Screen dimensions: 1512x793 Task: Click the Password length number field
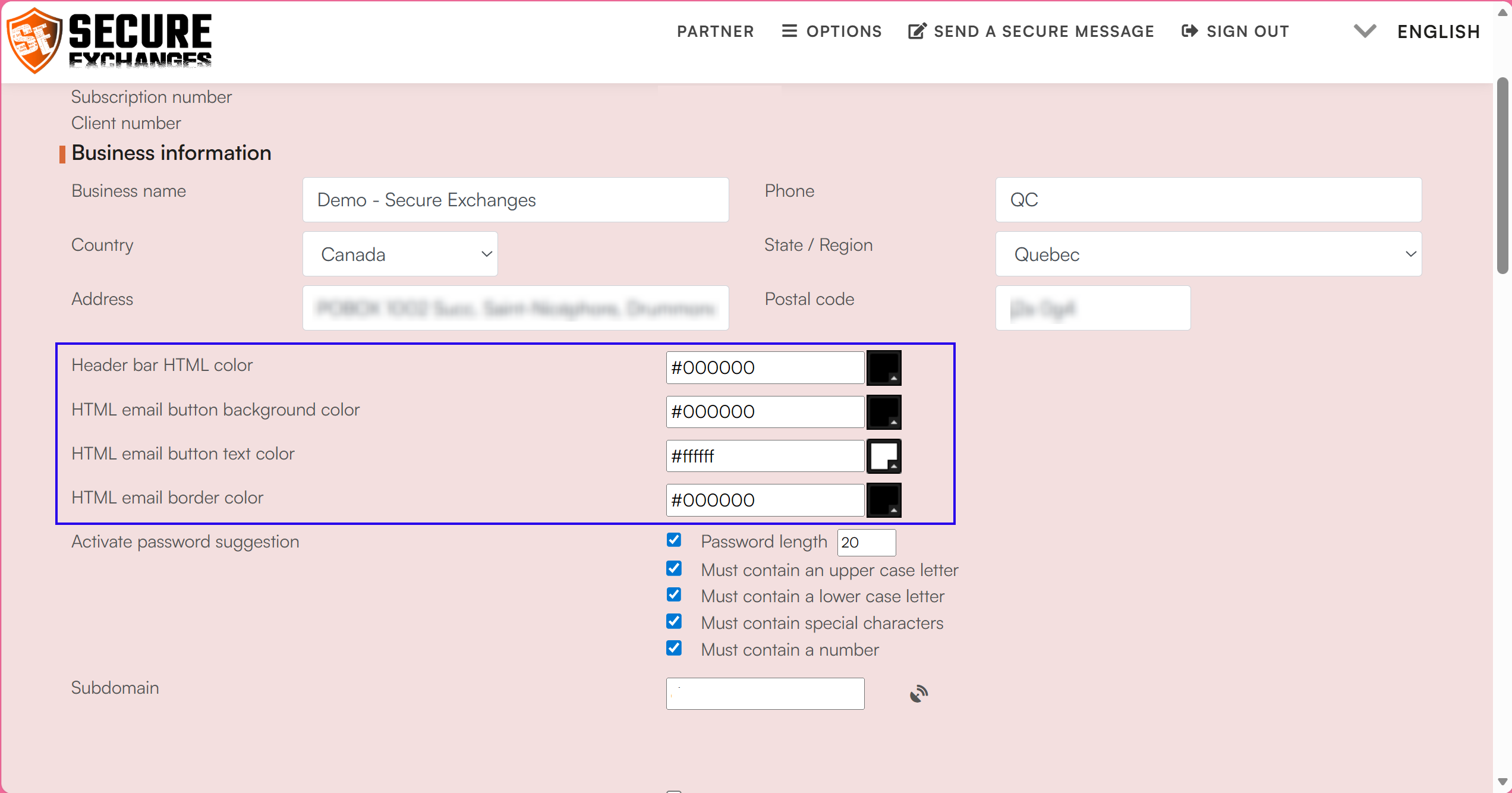(866, 542)
